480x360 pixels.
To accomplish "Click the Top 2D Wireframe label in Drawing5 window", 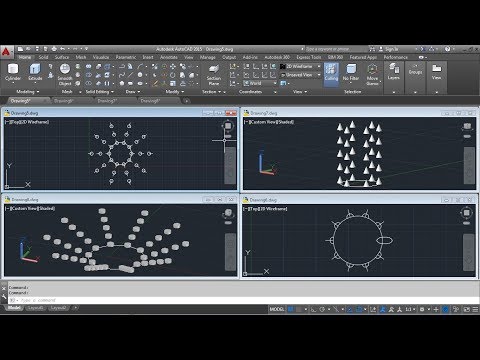I will click(x=27, y=122).
